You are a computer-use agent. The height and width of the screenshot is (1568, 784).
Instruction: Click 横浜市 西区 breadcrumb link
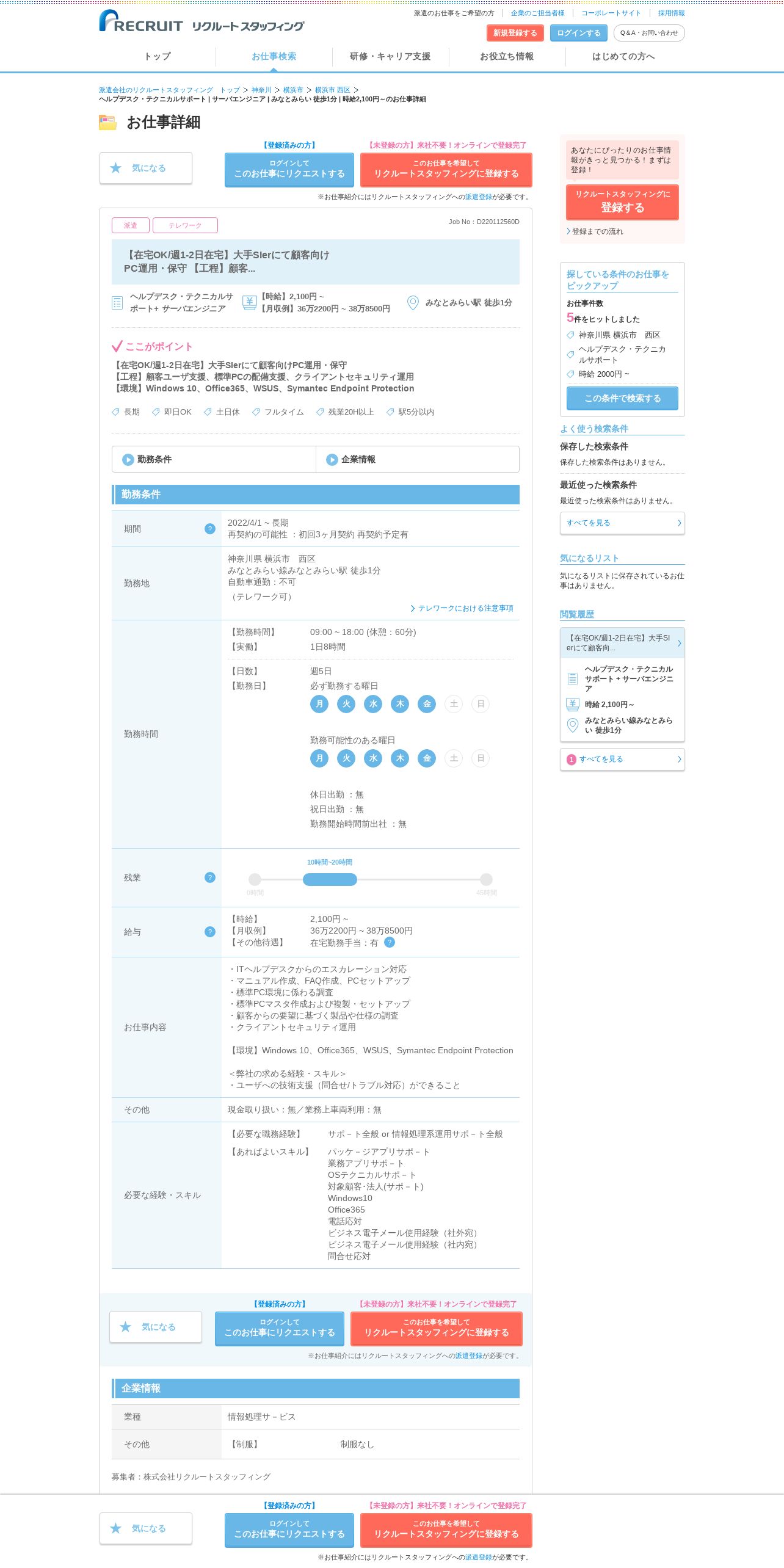tap(333, 90)
